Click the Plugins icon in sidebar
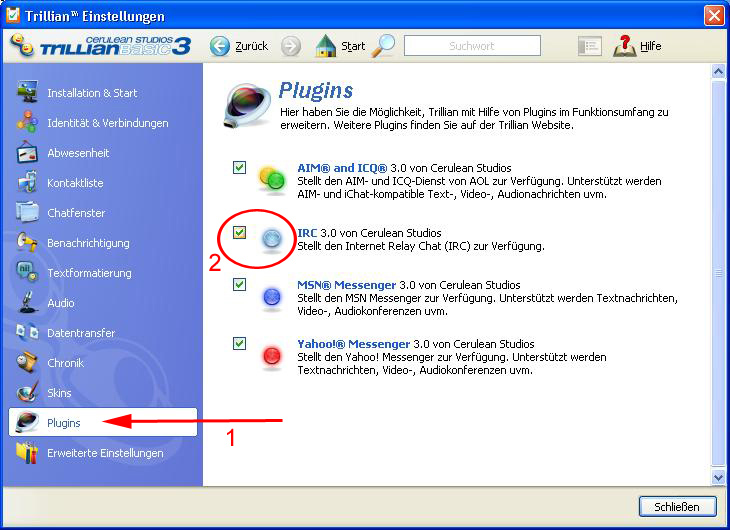Screen dimensions: 730x530 pos(27,422)
